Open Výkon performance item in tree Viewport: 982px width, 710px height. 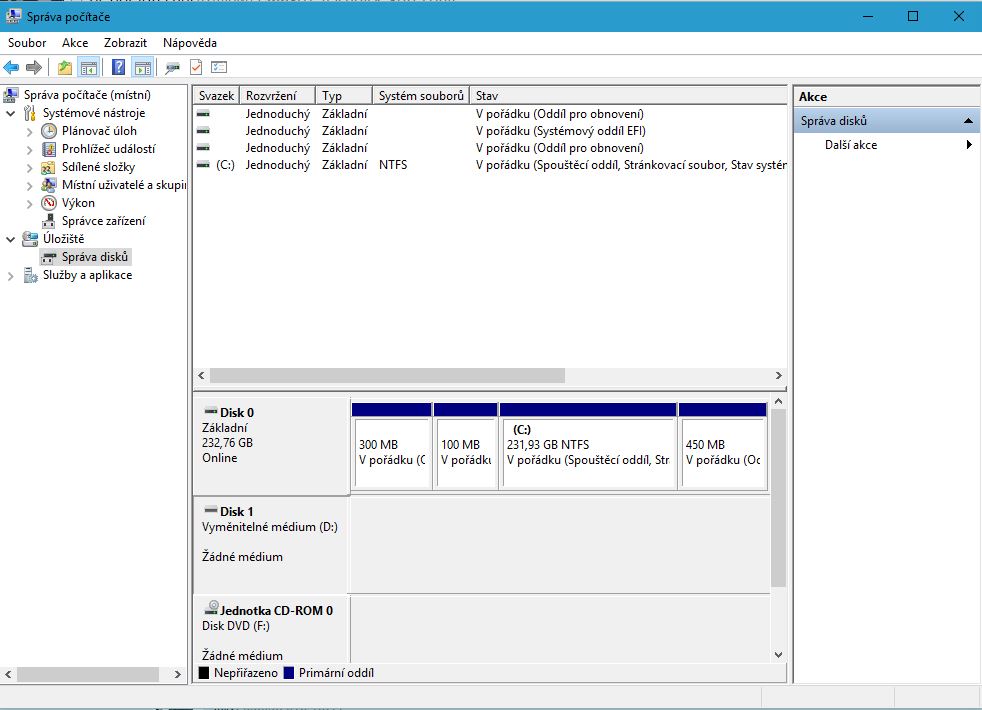click(x=78, y=203)
